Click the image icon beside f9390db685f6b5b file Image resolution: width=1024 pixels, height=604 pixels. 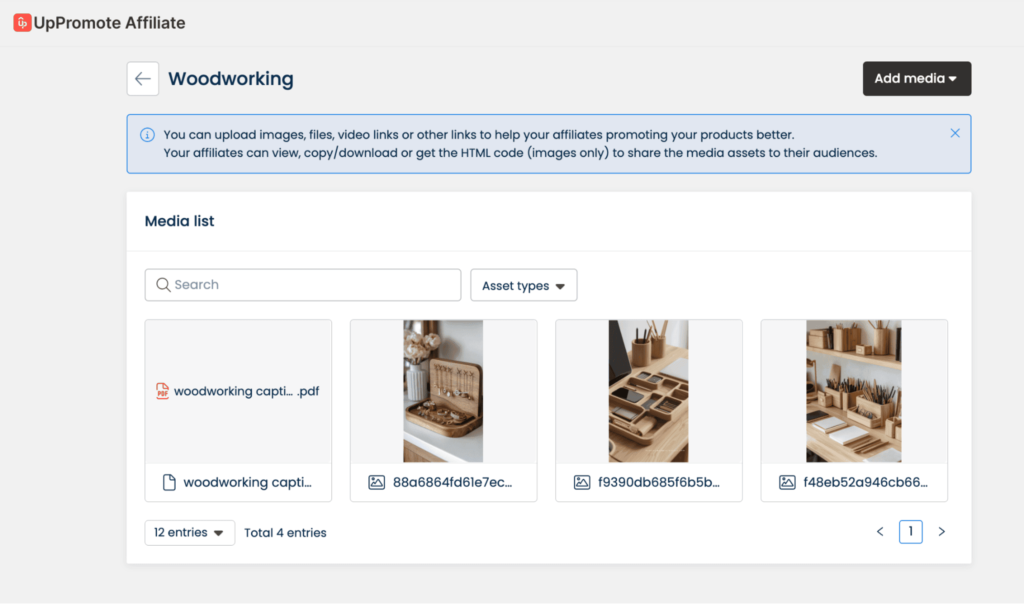point(582,482)
